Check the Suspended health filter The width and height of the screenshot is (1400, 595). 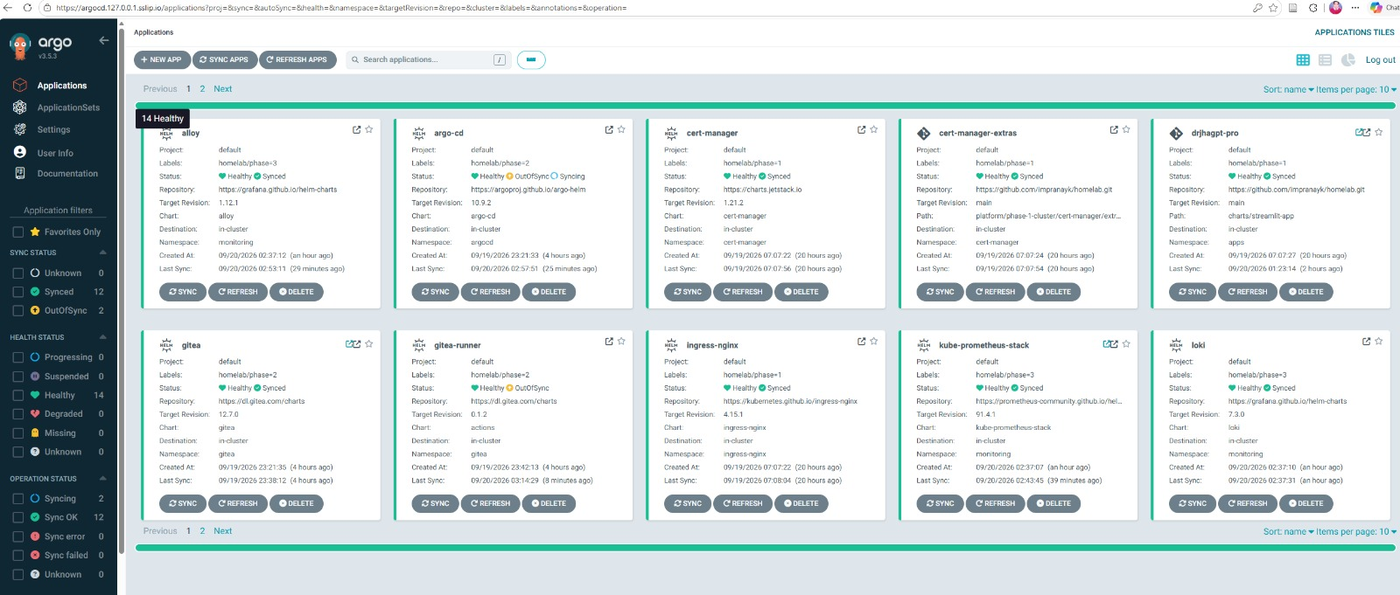click(18, 376)
